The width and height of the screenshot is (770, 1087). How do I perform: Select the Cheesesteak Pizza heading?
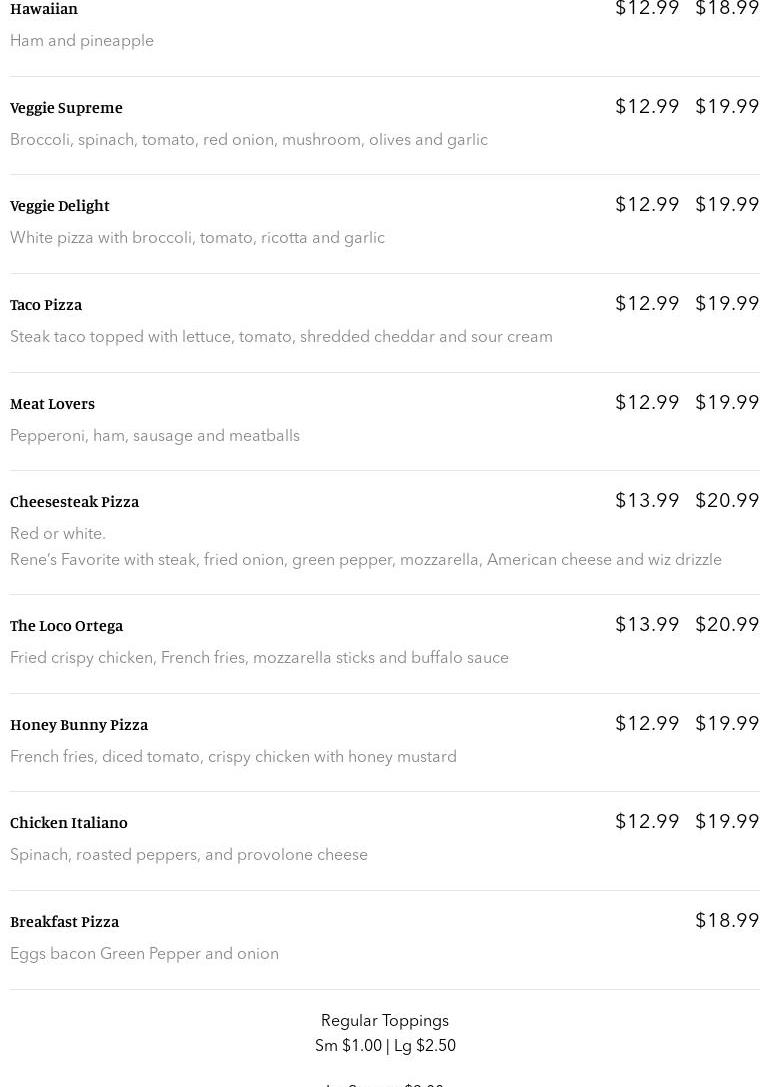click(74, 501)
